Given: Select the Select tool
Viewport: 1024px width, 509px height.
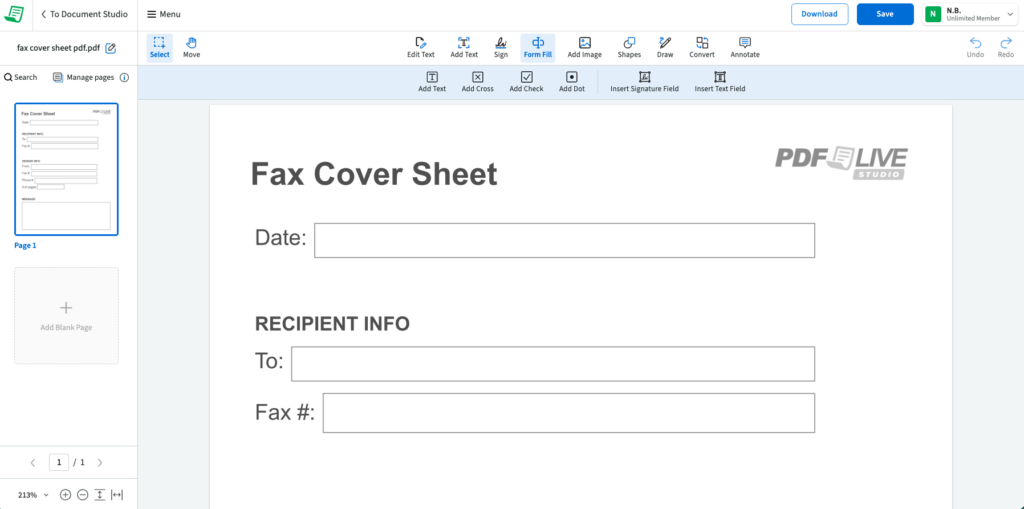Looking at the screenshot, I should click(159, 48).
